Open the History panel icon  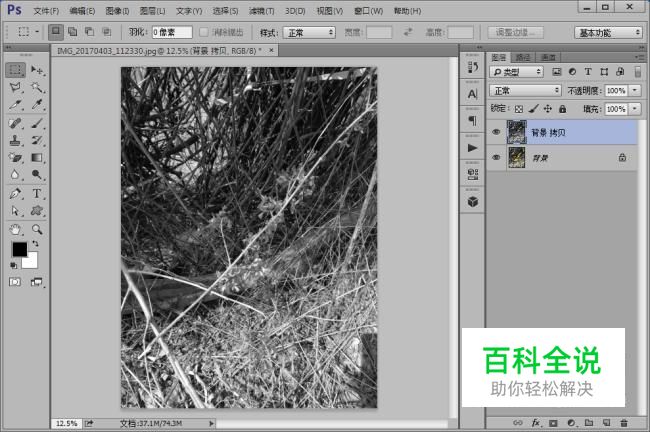click(473, 67)
